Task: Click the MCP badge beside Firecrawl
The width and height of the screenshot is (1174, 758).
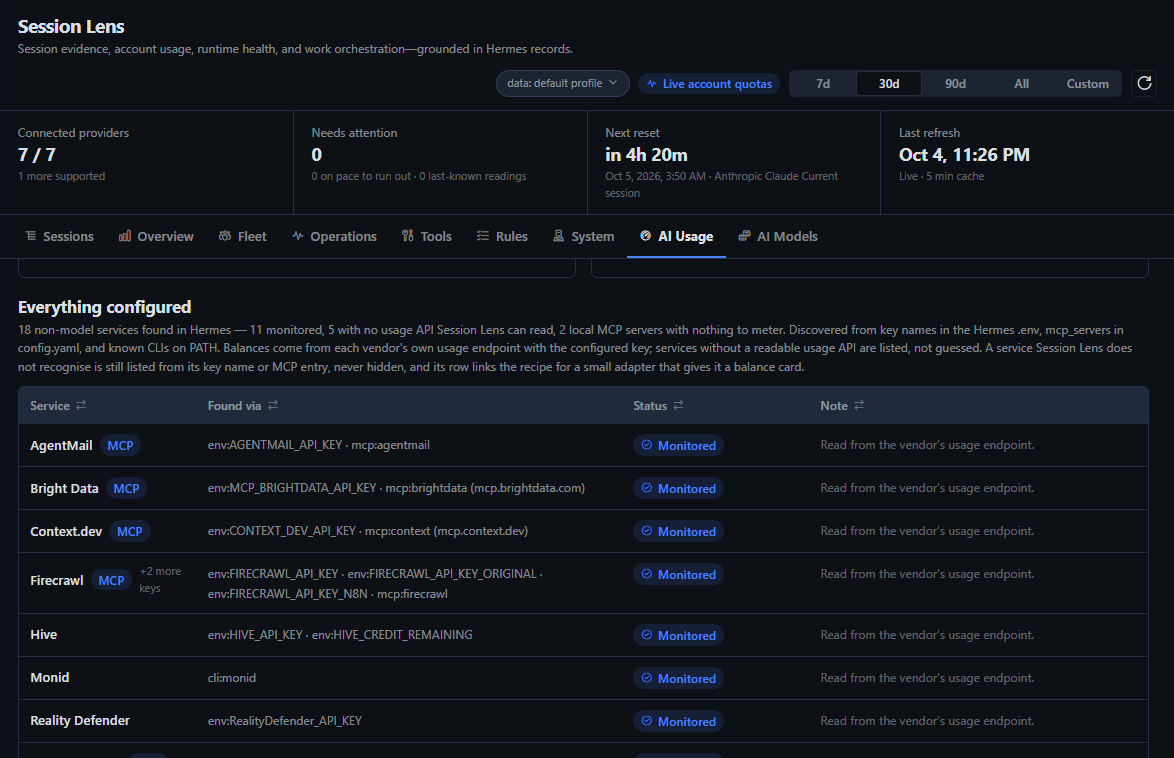Action: [111, 580]
